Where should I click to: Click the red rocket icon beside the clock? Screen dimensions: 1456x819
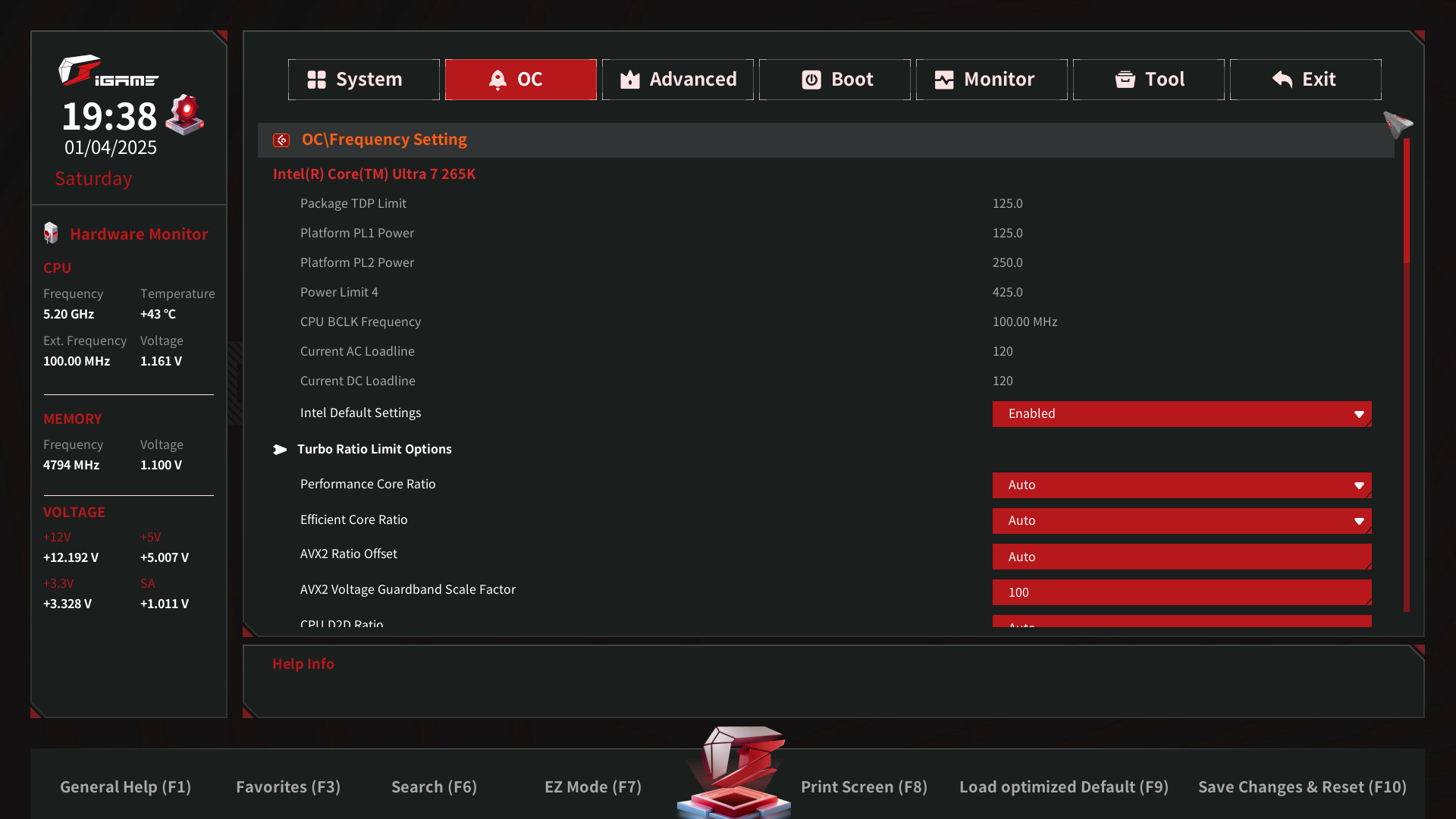click(x=185, y=115)
